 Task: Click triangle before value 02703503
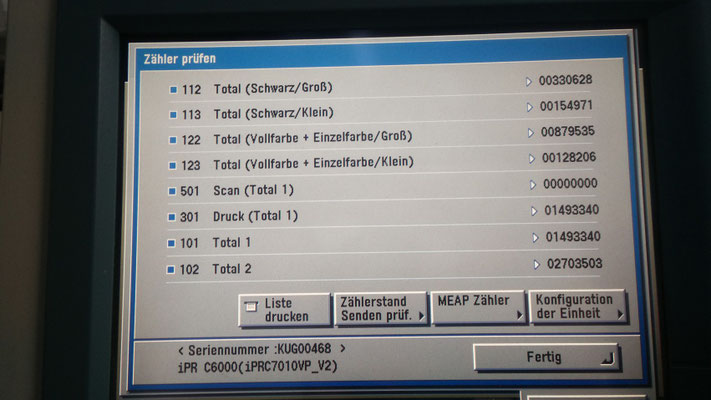pos(537,264)
